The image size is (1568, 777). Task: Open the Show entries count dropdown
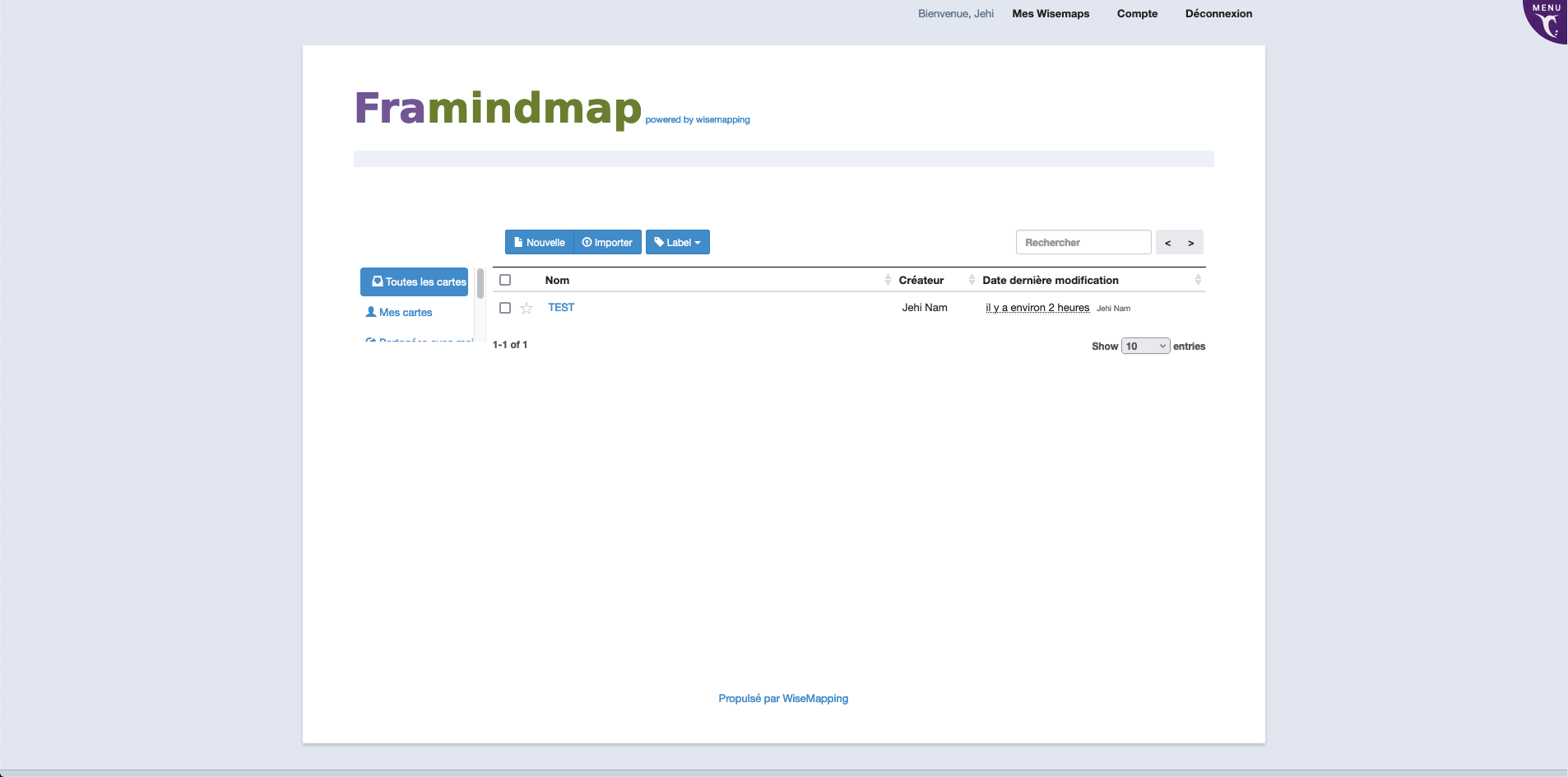tap(1145, 346)
